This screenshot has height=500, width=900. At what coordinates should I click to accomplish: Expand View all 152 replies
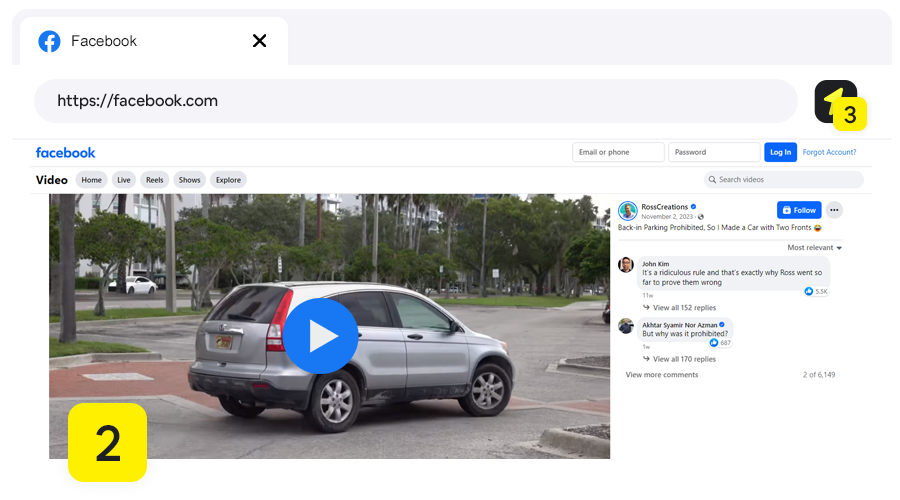684,308
